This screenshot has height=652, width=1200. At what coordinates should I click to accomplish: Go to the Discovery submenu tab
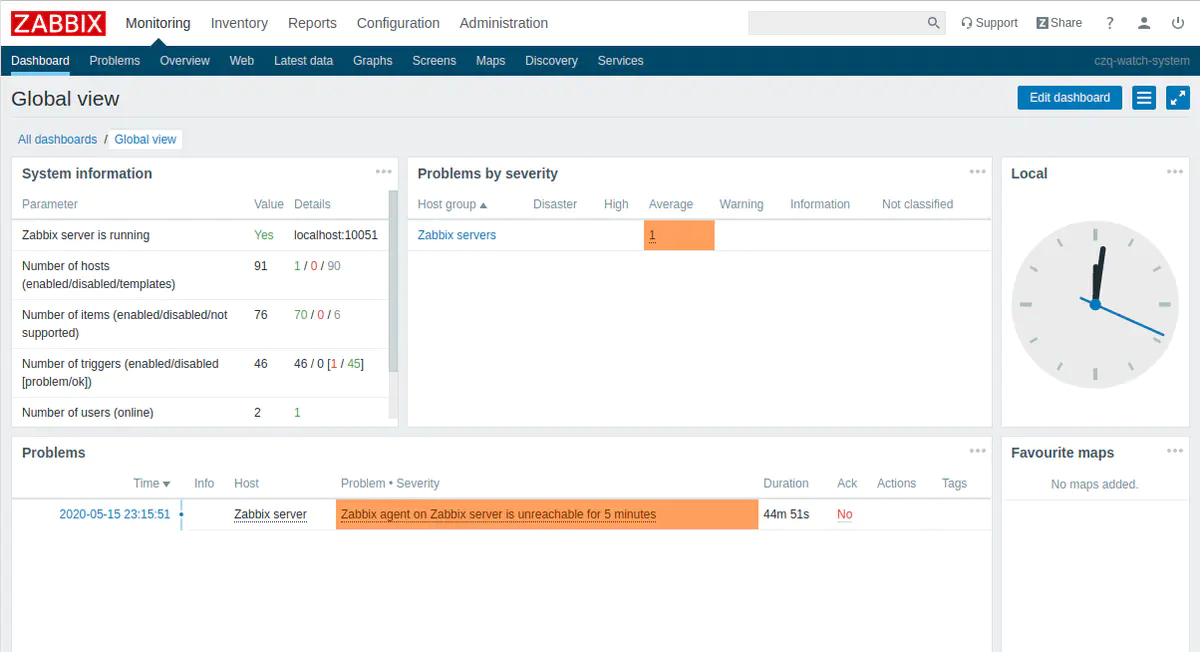click(551, 61)
